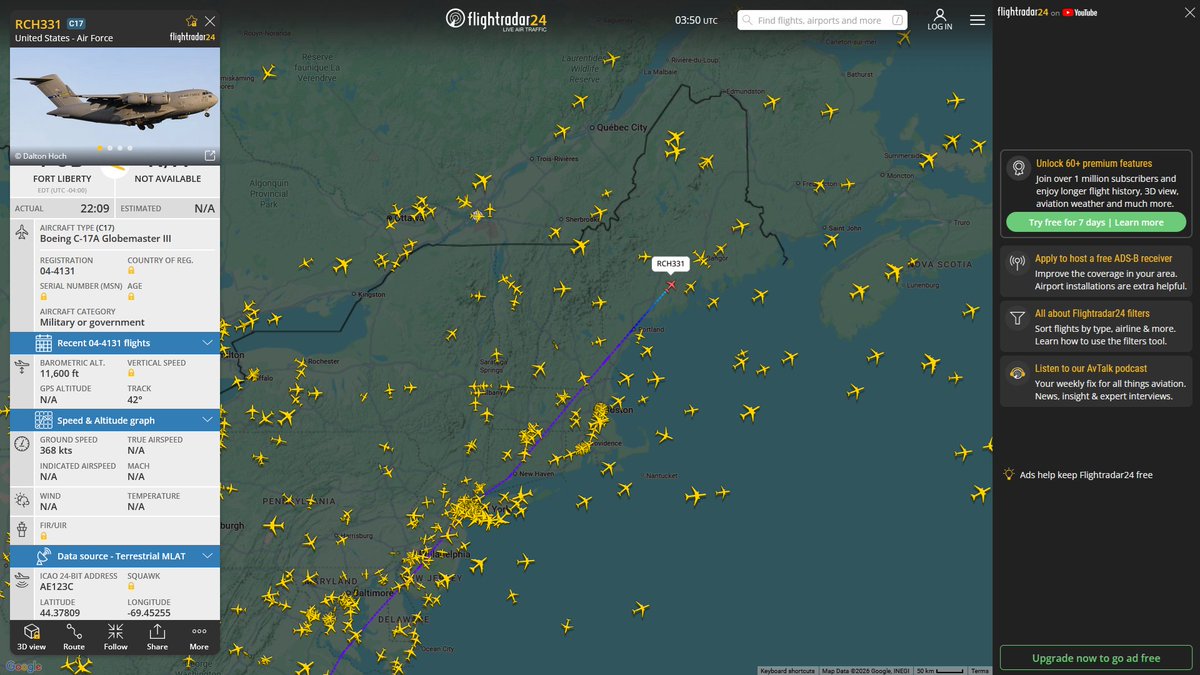Enable Follow mode for this flight
Screen dimensions: 1200x675
point(115,636)
